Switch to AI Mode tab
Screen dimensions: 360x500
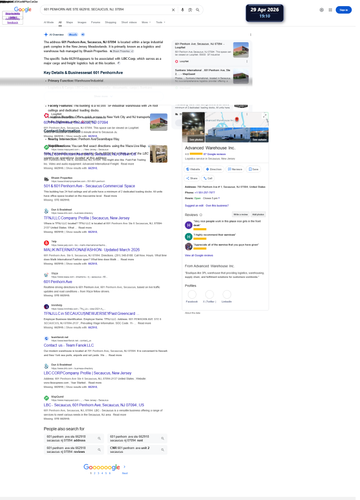pos(49,22)
